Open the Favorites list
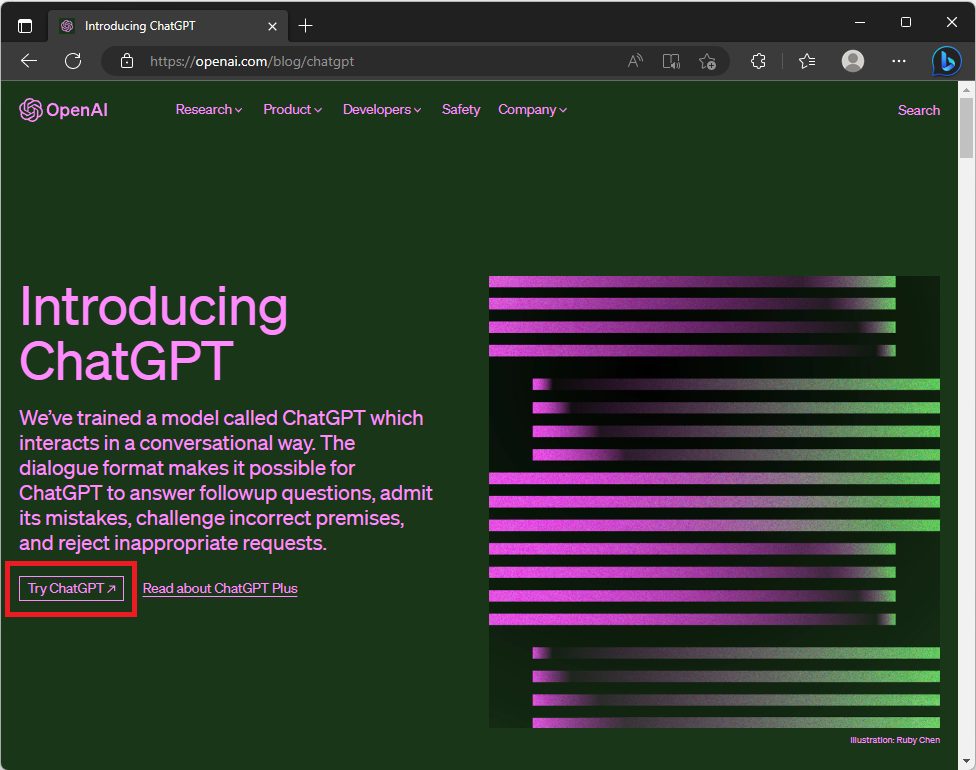 (x=807, y=61)
